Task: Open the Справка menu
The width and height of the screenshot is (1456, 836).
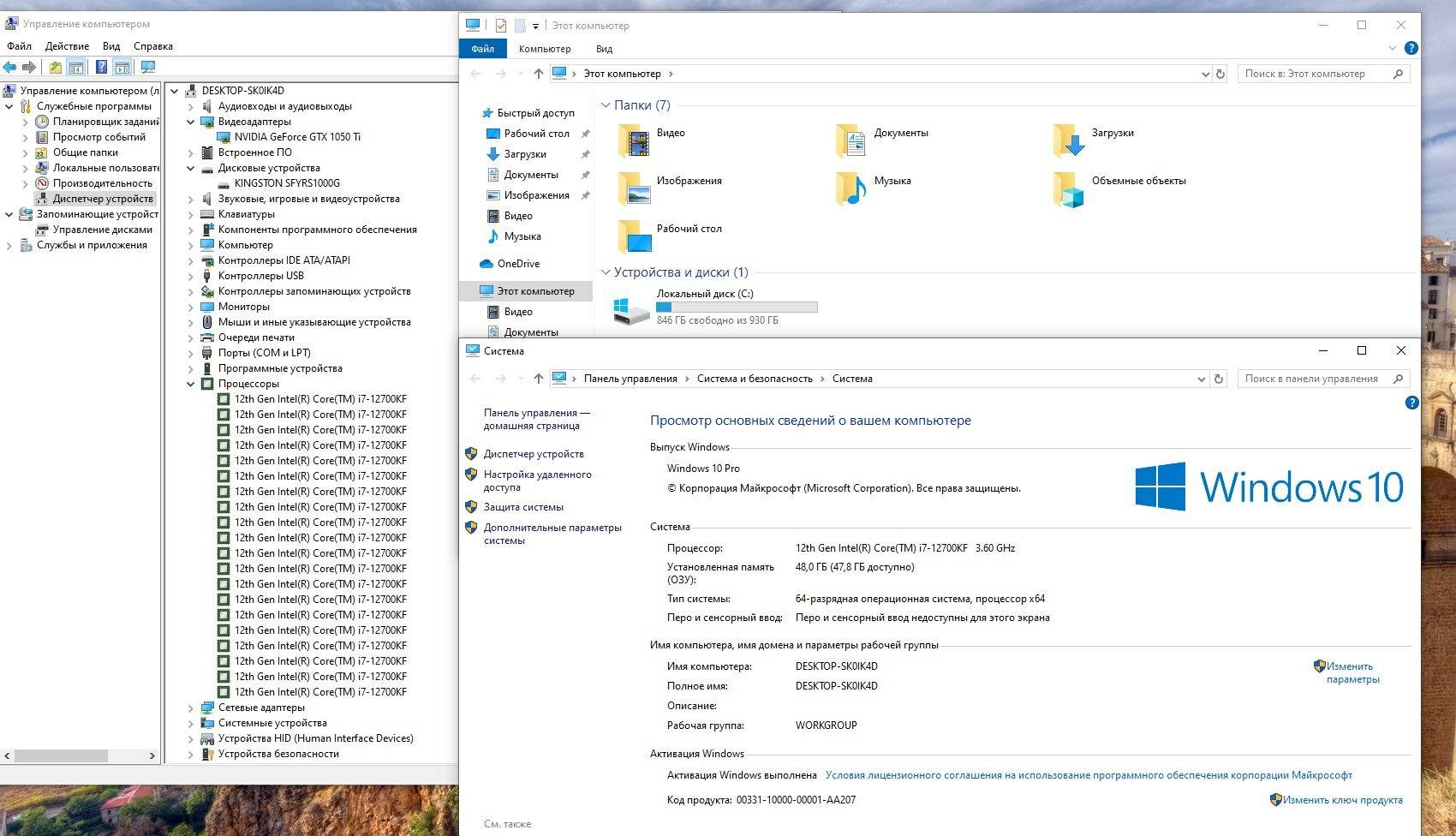Action: click(x=153, y=46)
